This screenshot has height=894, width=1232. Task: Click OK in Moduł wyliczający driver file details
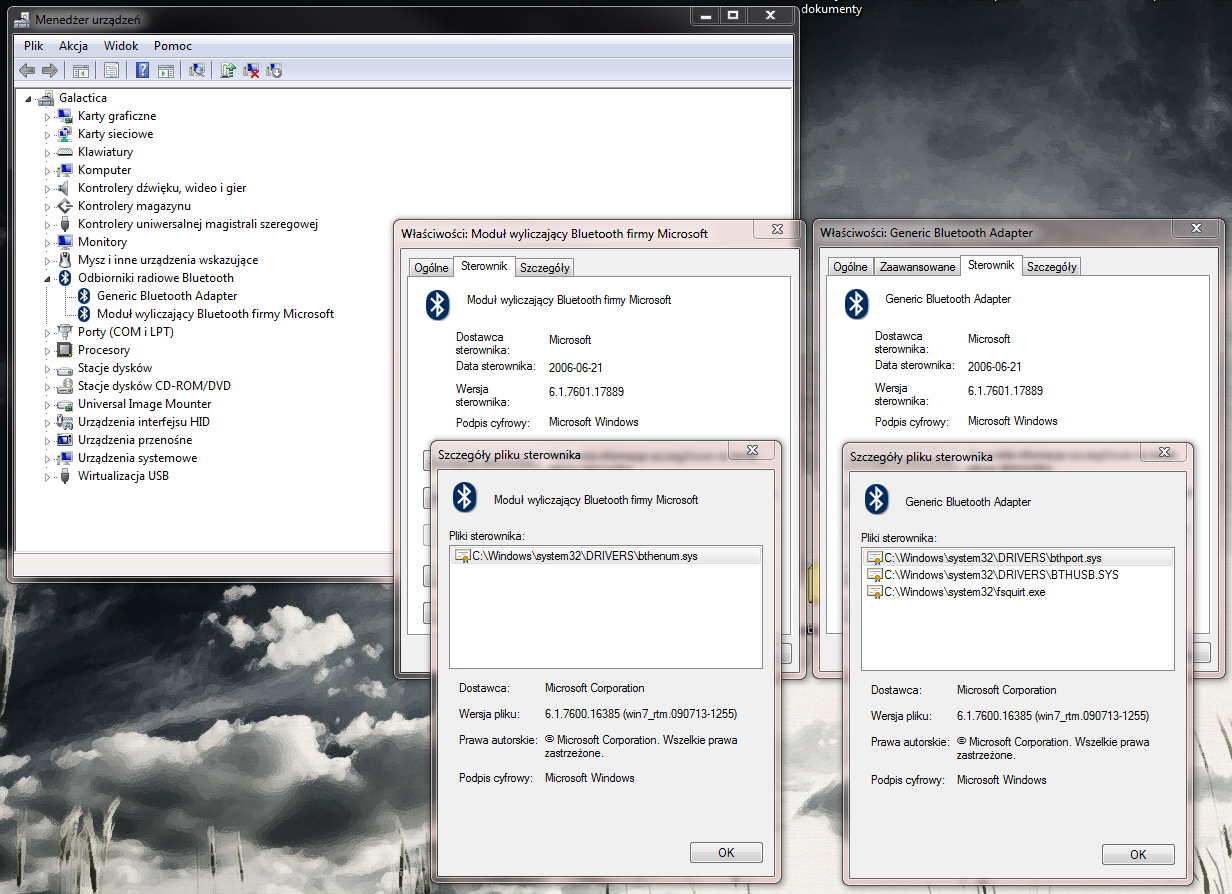click(726, 853)
